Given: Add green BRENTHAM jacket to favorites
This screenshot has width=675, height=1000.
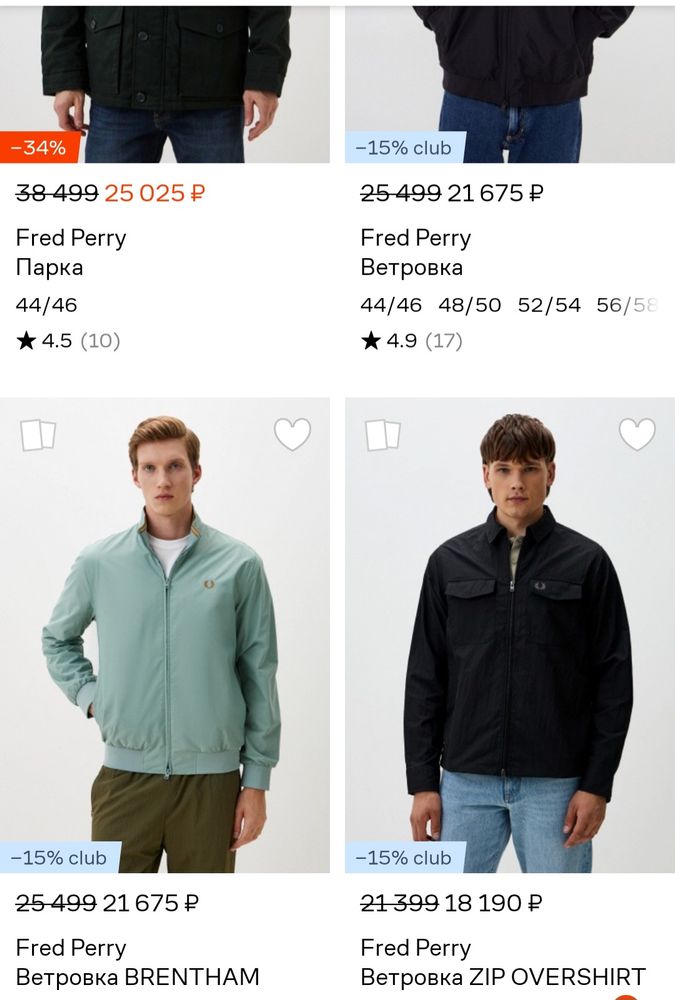Looking at the screenshot, I should tap(292, 435).
